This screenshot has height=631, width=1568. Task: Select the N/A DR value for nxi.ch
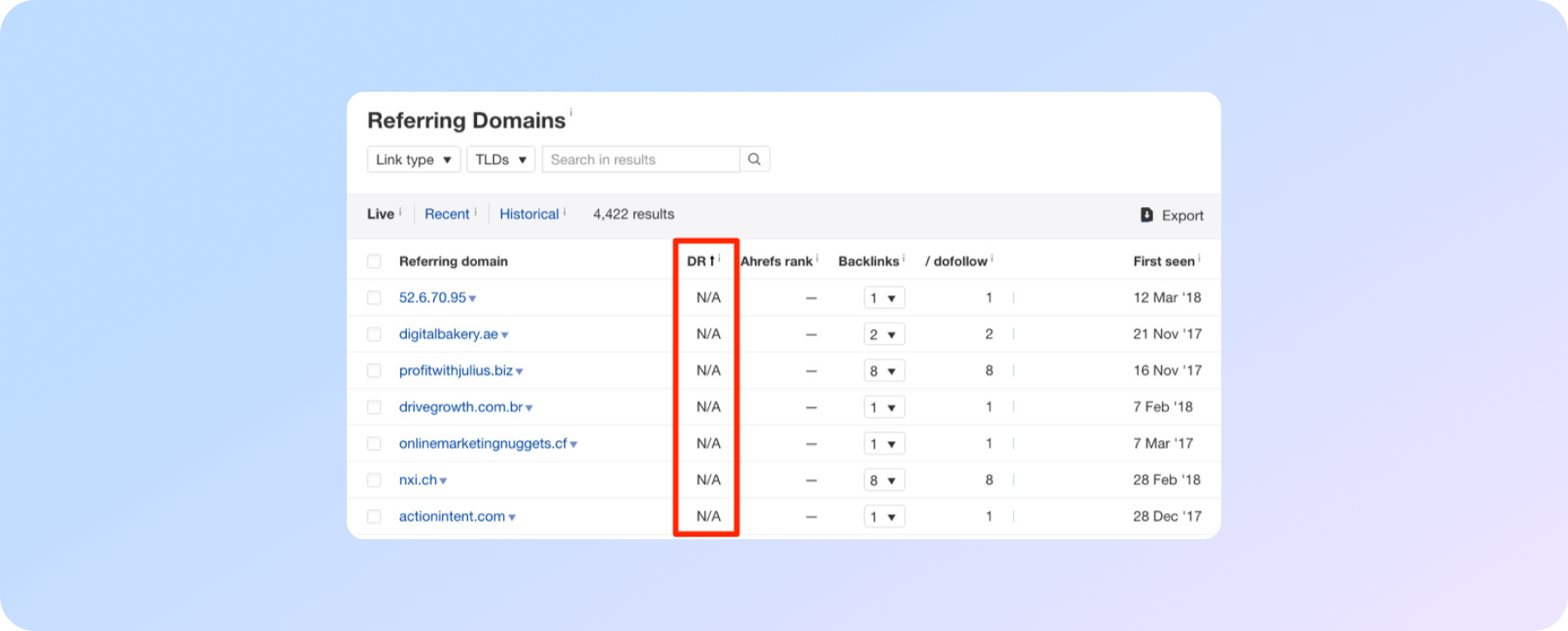coord(708,480)
